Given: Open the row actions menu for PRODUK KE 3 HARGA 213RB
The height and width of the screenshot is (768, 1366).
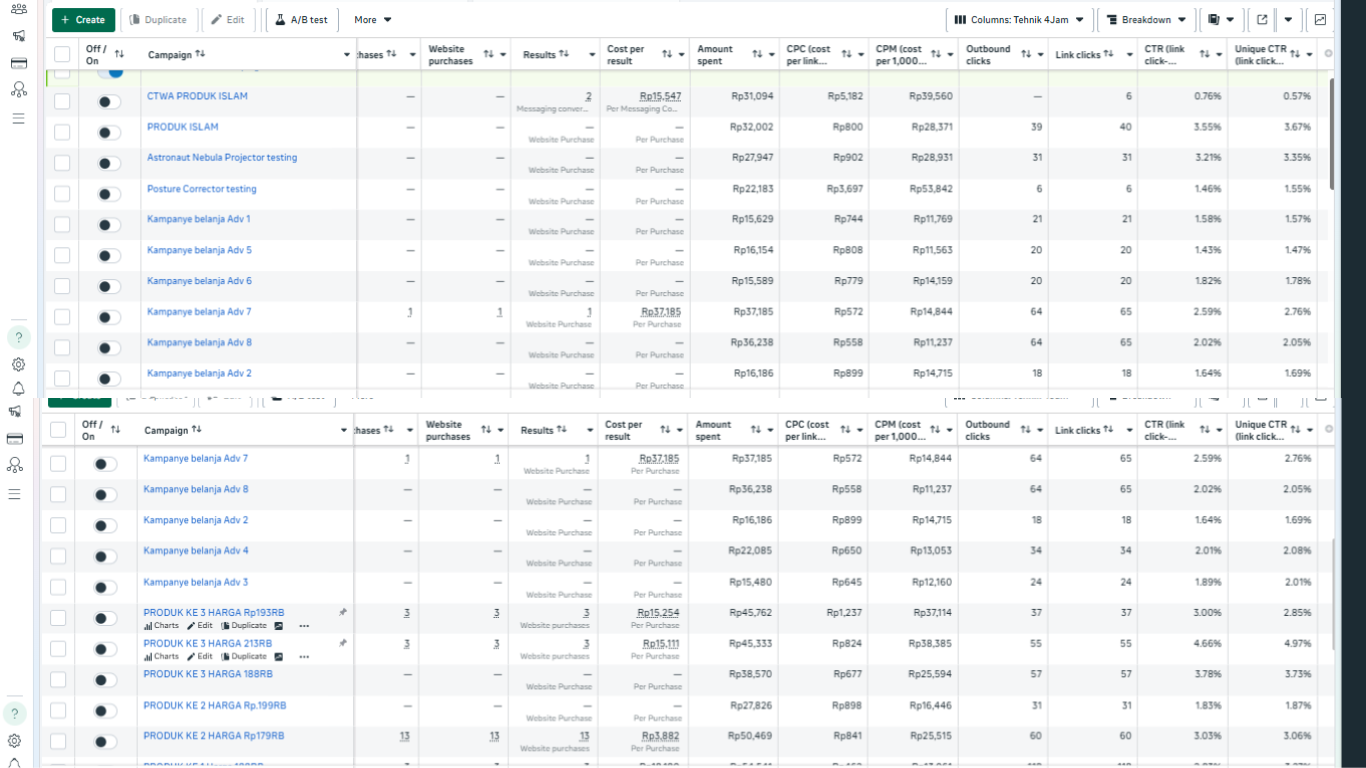Looking at the screenshot, I should [303, 656].
